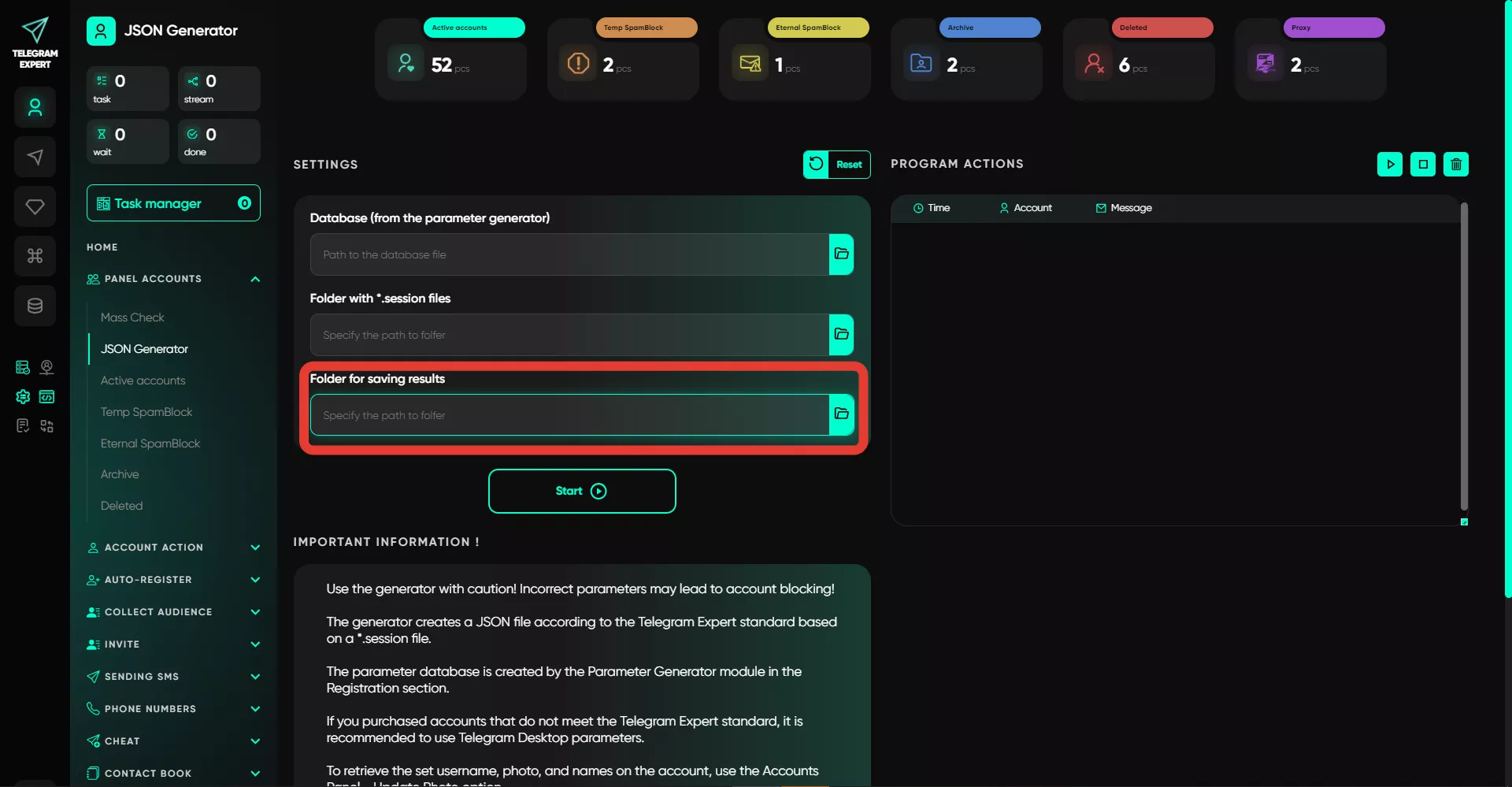Click the Archive folder card icon

pyautogui.click(x=921, y=63)
